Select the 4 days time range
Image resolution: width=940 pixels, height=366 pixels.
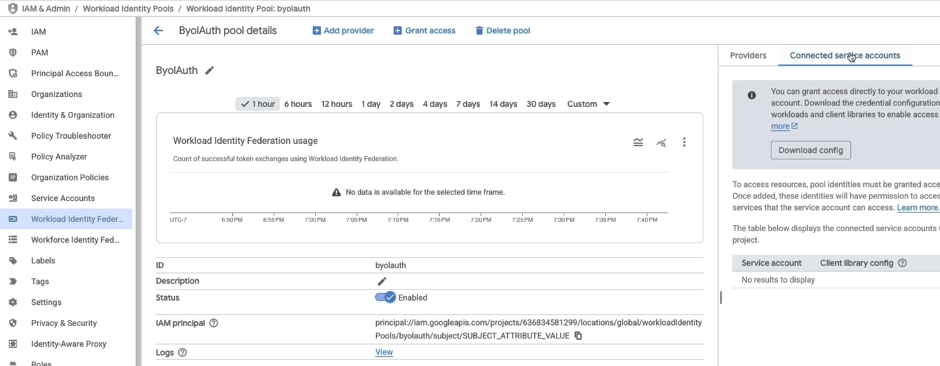(x=435, y=104)
